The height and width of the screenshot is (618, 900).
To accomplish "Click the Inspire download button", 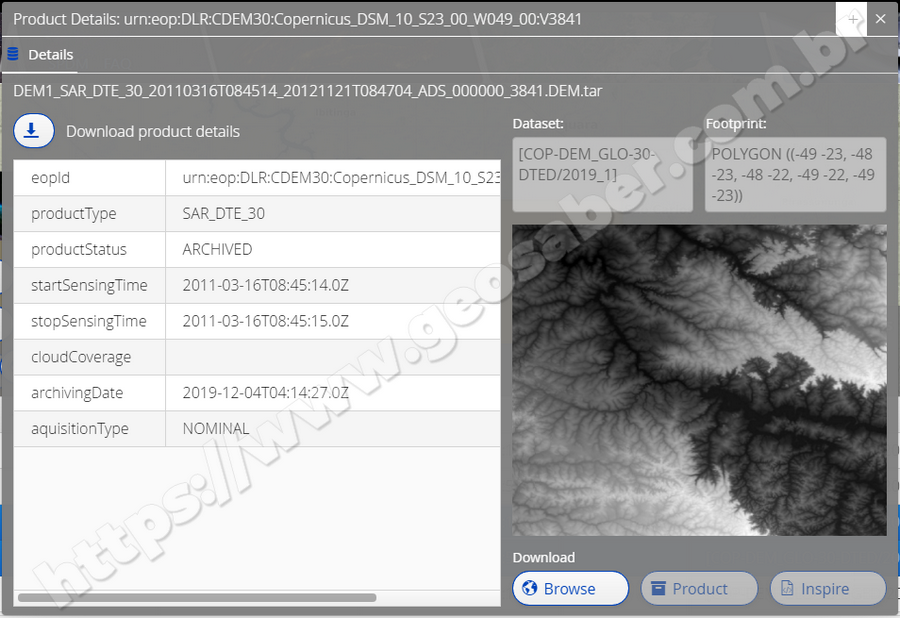I will point(828,588).
